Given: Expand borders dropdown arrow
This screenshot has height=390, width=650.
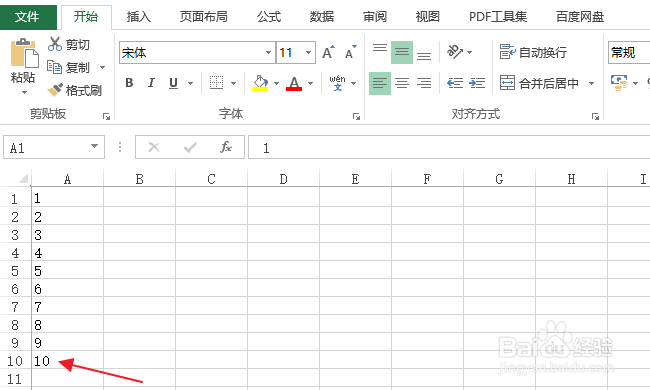Looking at the screenshot, I should tap(233, 83).
